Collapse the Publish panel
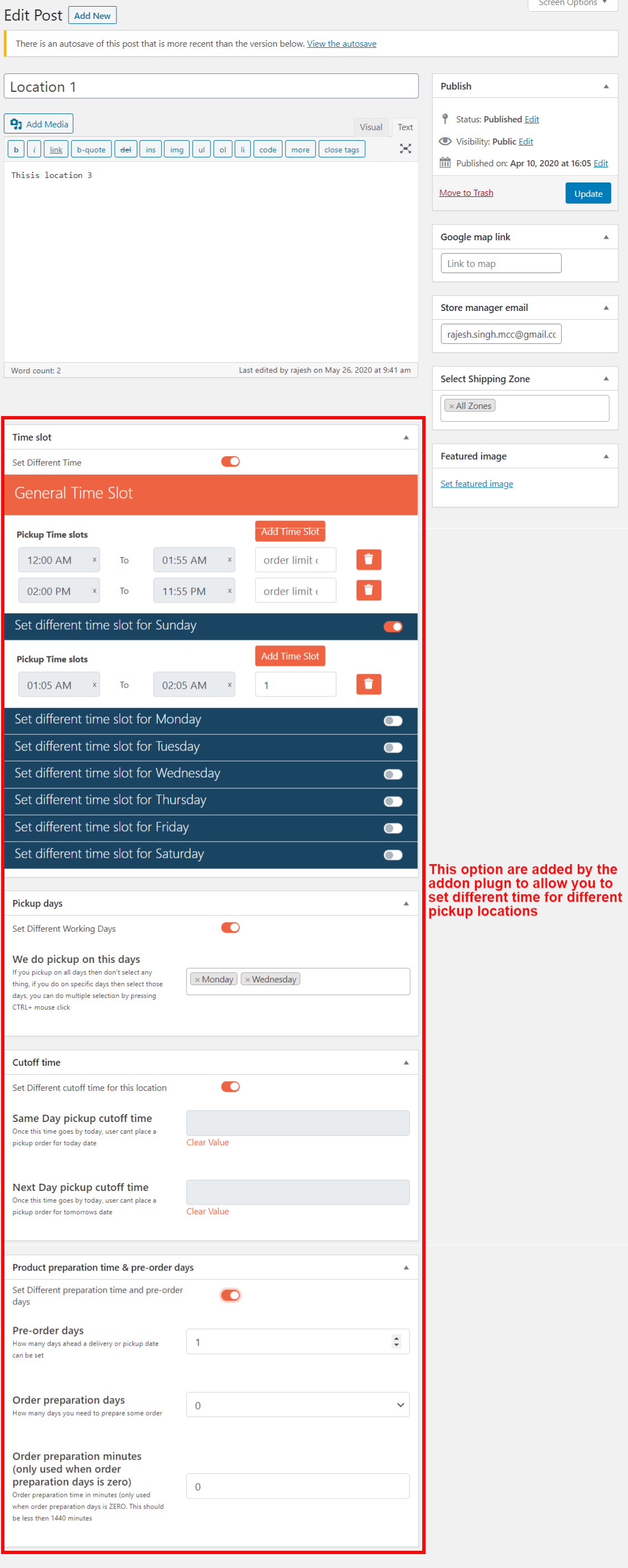The height and width of the screenshot is (1568, 628). (606, 86)
